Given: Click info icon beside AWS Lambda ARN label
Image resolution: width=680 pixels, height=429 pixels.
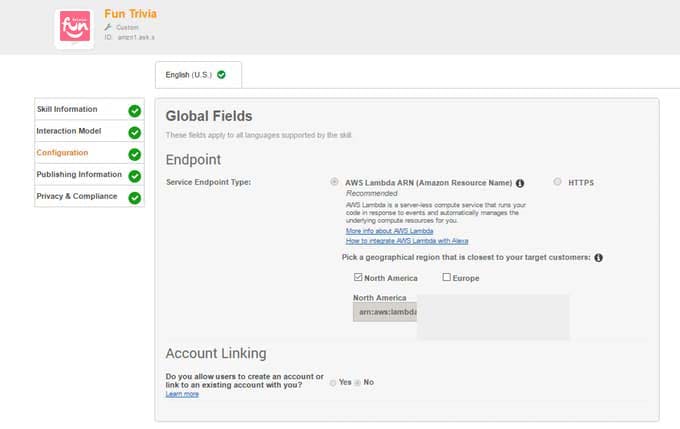Looking at the screenshot, I should point(520,183).
